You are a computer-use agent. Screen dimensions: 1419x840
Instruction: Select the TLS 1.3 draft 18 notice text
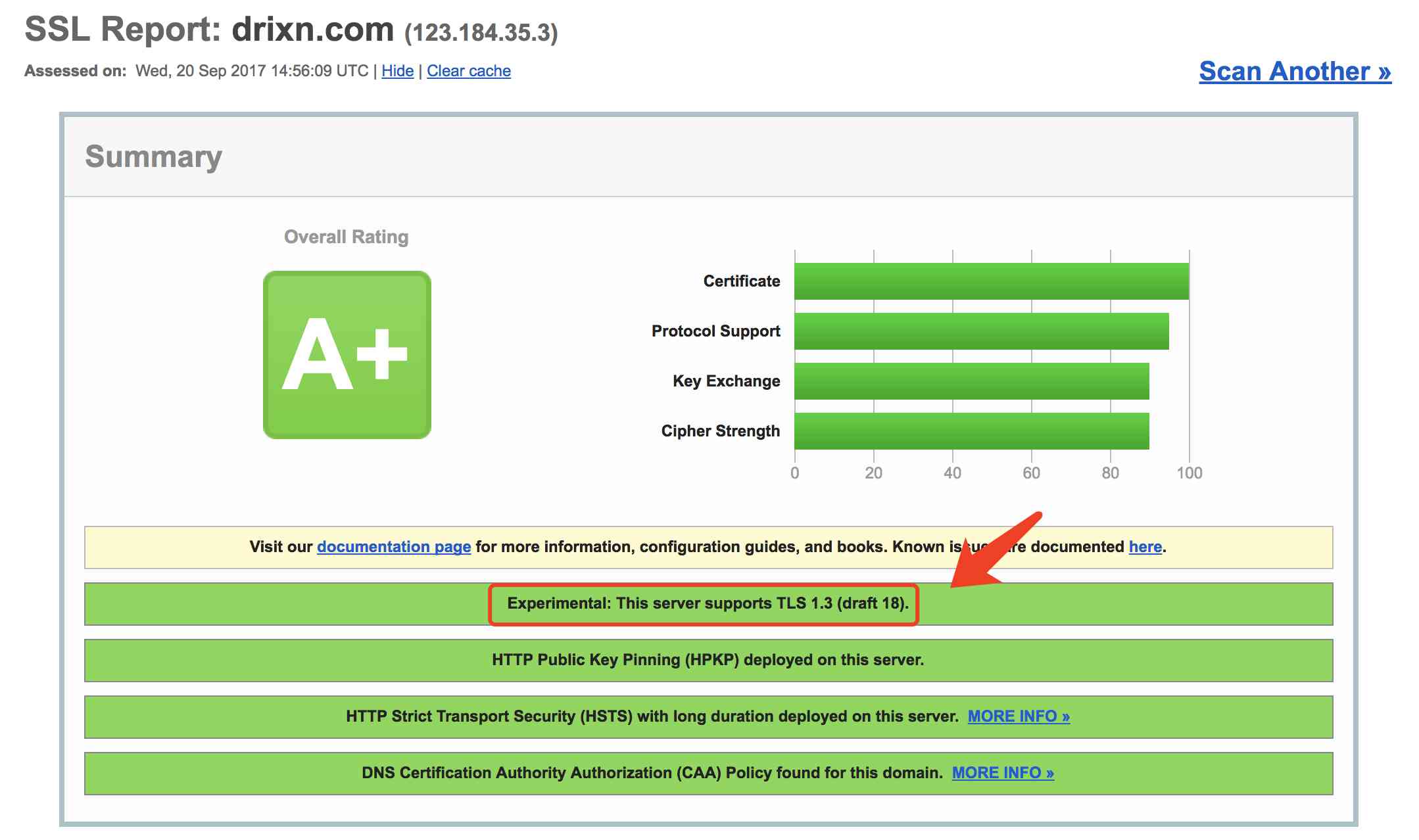point(708,603)
